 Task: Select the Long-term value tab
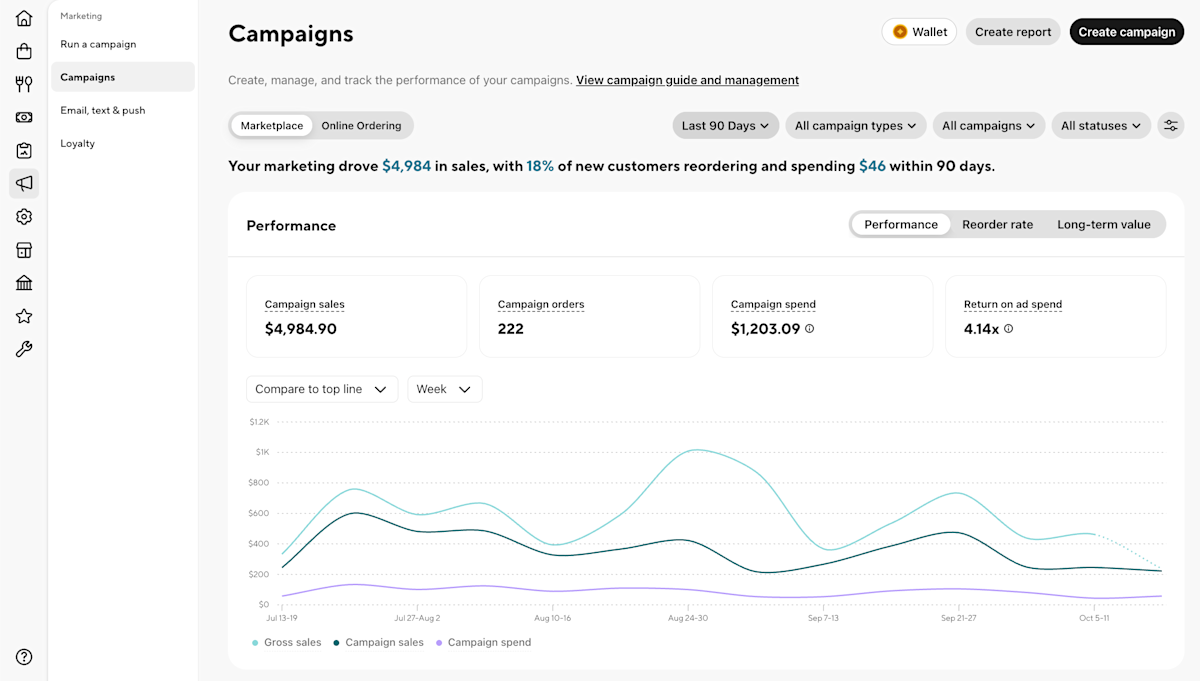[x=1104, y=224]
